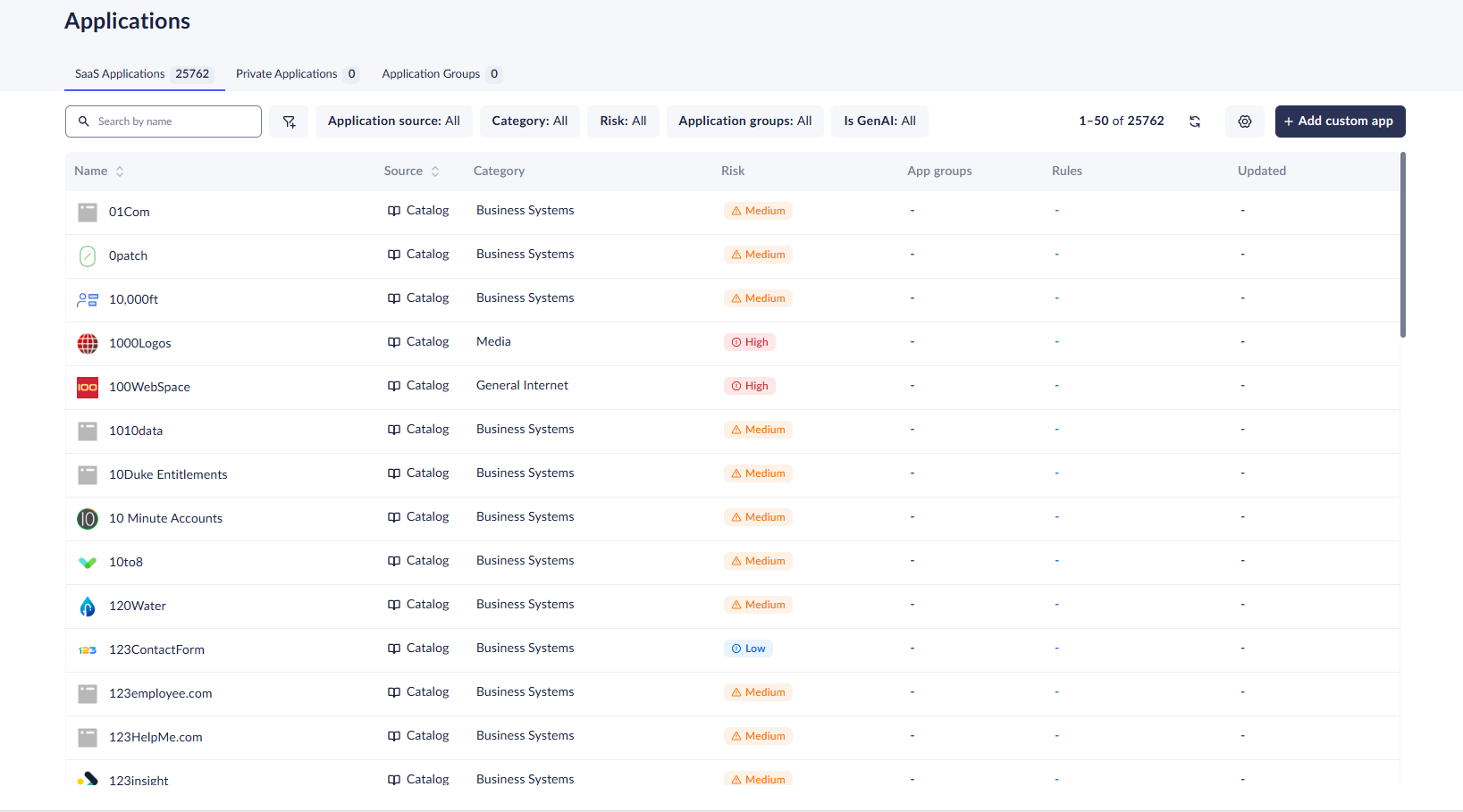Click the 10to8 checkmark logo icon

coord(88,563)
